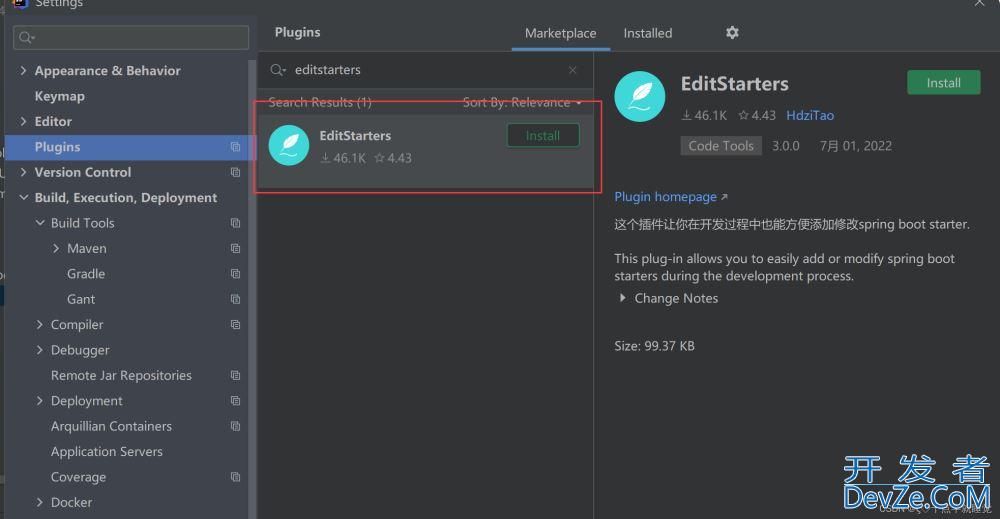Screen dimensions: 1000x519
Task: Expand the Editor section
Action: [24, 121]
